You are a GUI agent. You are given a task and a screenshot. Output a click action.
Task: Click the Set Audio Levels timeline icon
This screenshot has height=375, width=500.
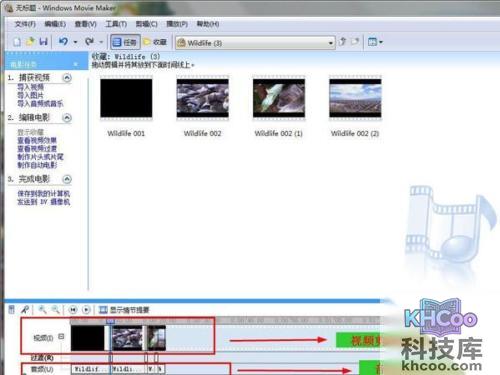point(11,310)
